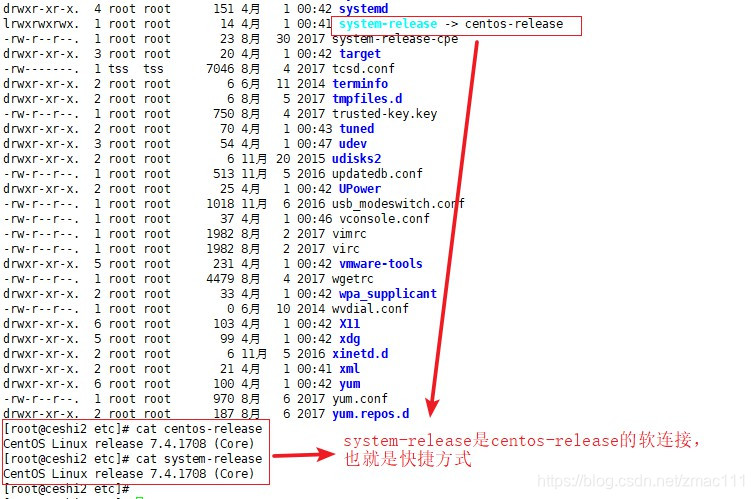Click the xml directory name
Viewport: 754px width, 499px height.
pos(350,369)
